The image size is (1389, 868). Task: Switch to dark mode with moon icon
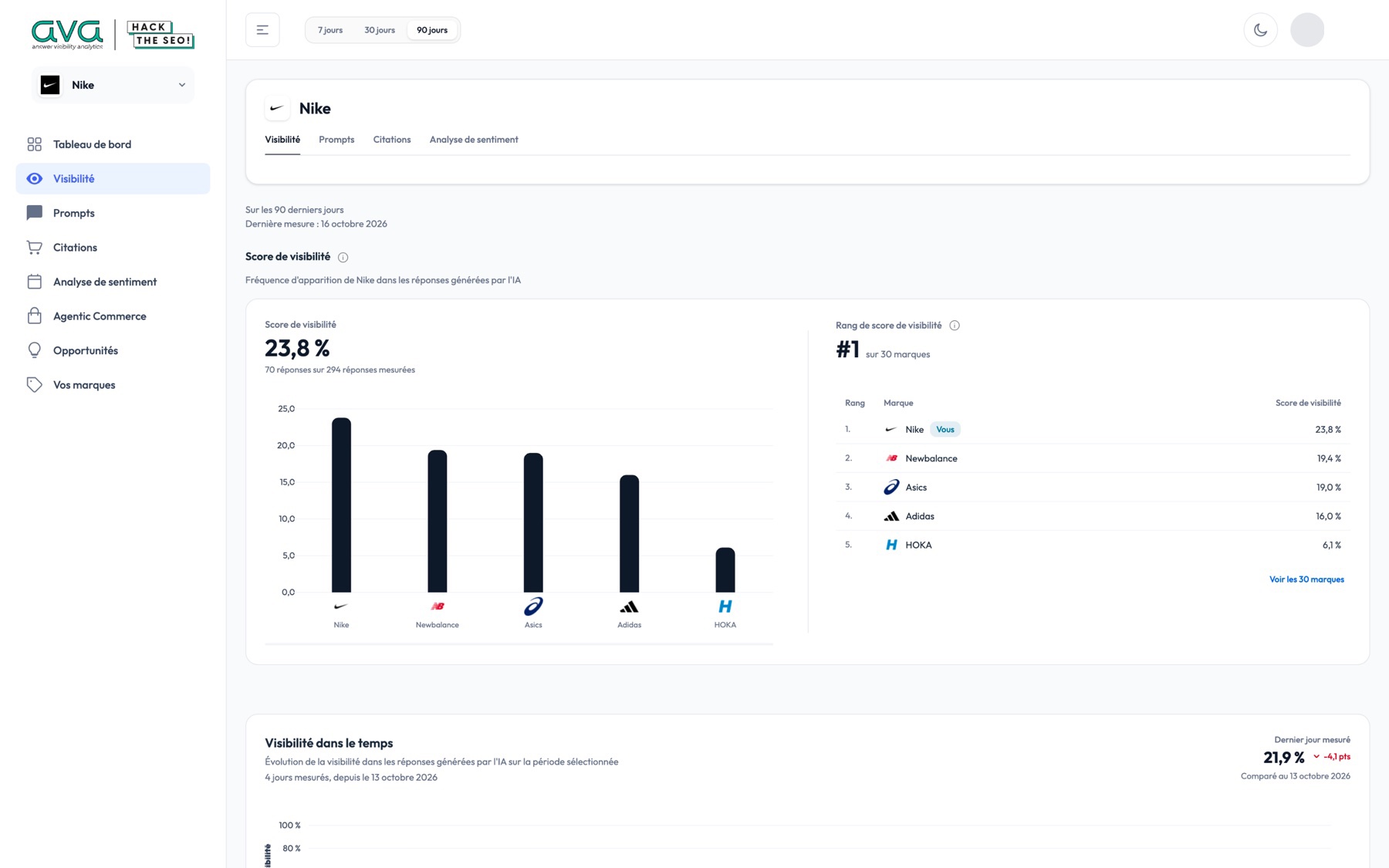click(1260, 30)
